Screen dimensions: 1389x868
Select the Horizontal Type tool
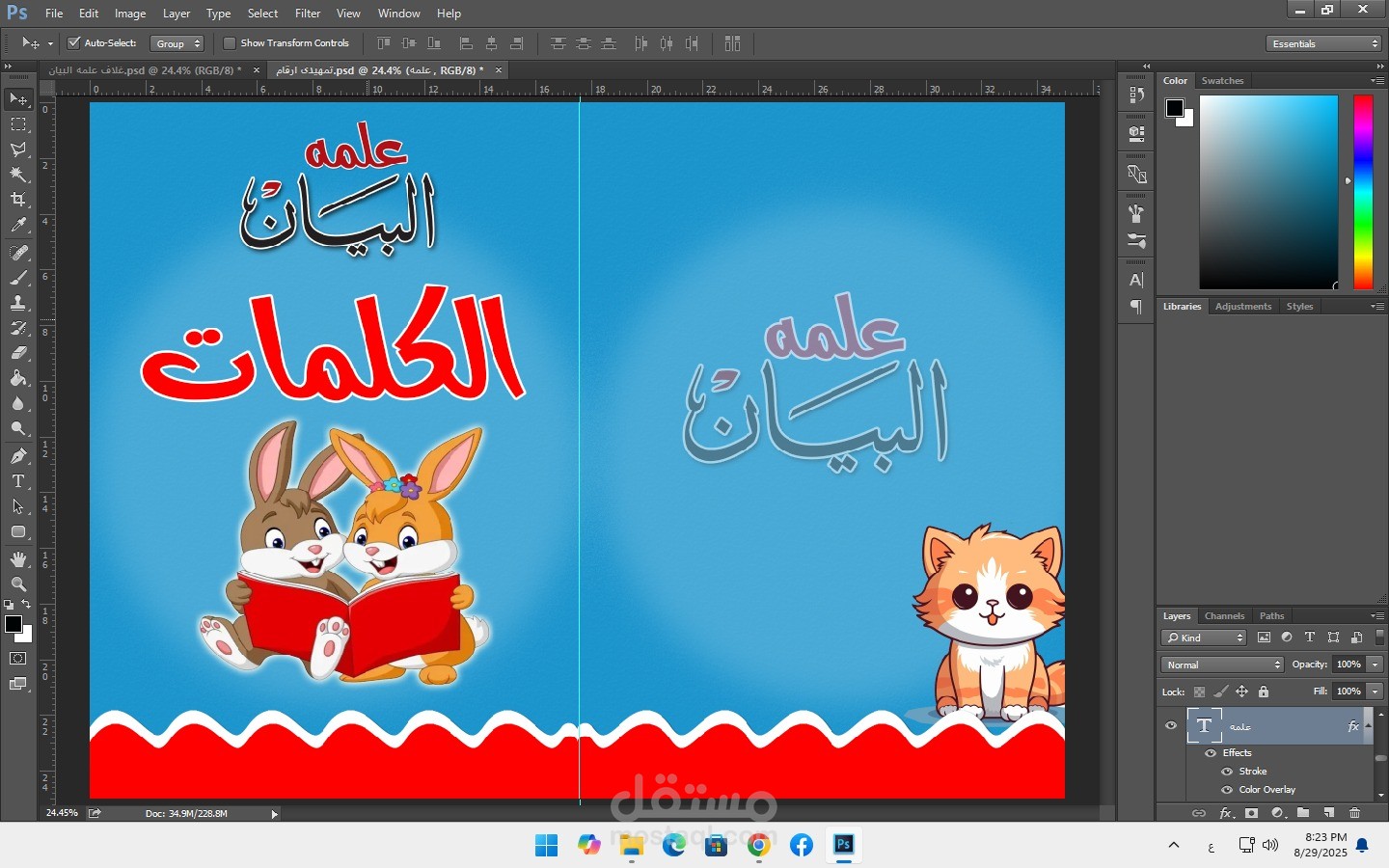[x=18, y=481]
